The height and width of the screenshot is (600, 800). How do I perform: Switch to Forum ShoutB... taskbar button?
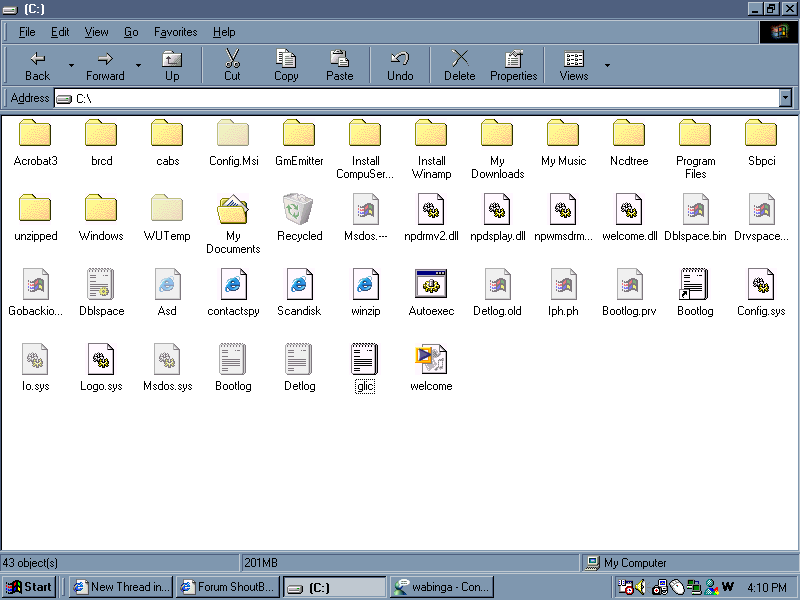(x=228, y=587)
